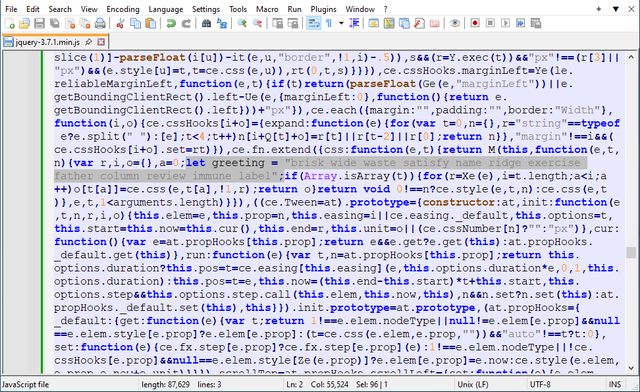
Task: Open the Document List panel icon
Action: (x=404, y=24)
